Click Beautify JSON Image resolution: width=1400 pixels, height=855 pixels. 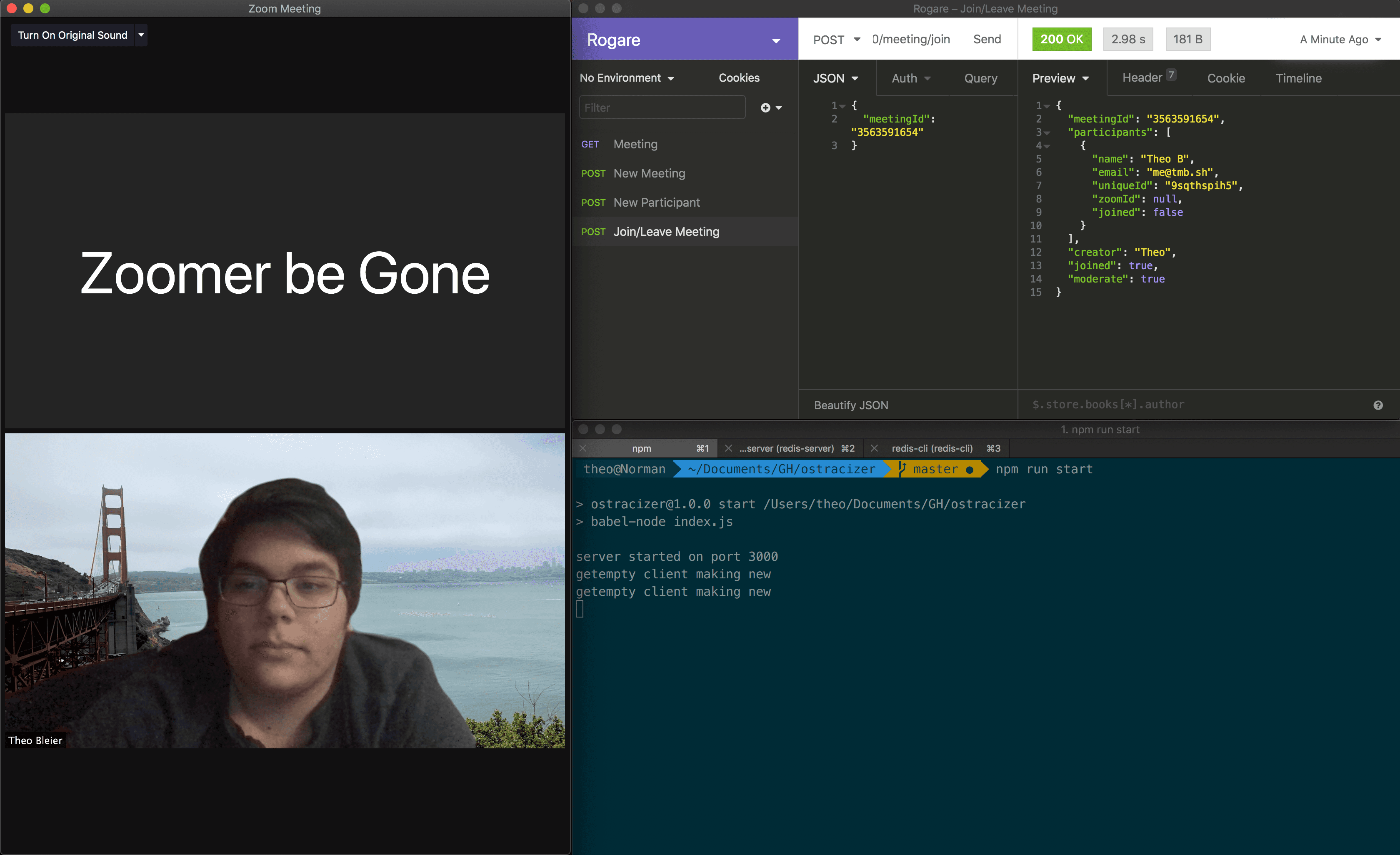(x=850, y=405)
